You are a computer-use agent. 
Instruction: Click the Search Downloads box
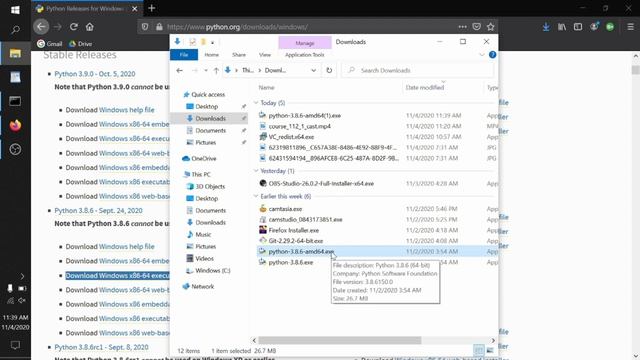coord(418,70)
